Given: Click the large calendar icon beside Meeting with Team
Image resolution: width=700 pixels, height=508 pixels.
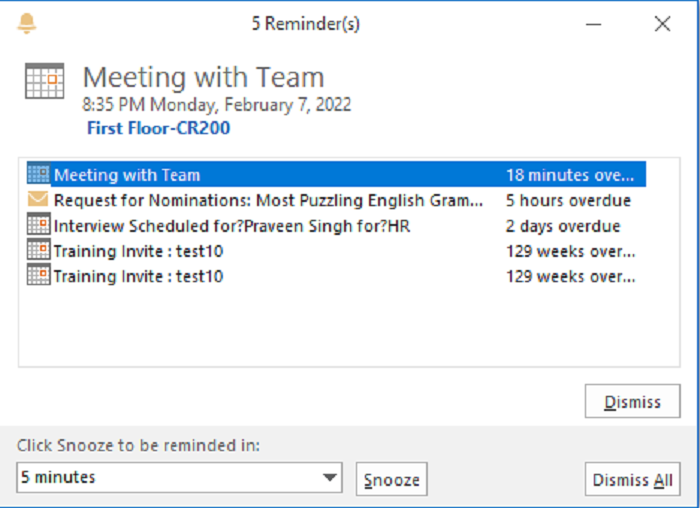Looking at the screenshot, I should click(x=45, y=80).
